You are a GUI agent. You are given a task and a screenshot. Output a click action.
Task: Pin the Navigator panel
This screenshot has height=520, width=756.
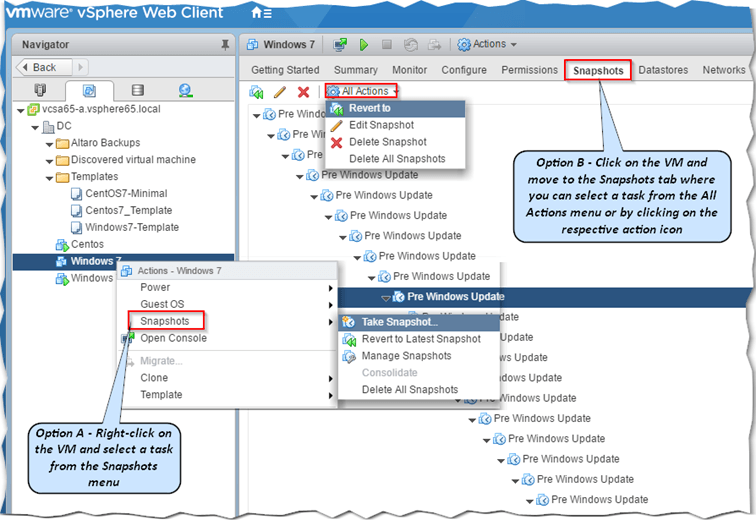225,45
